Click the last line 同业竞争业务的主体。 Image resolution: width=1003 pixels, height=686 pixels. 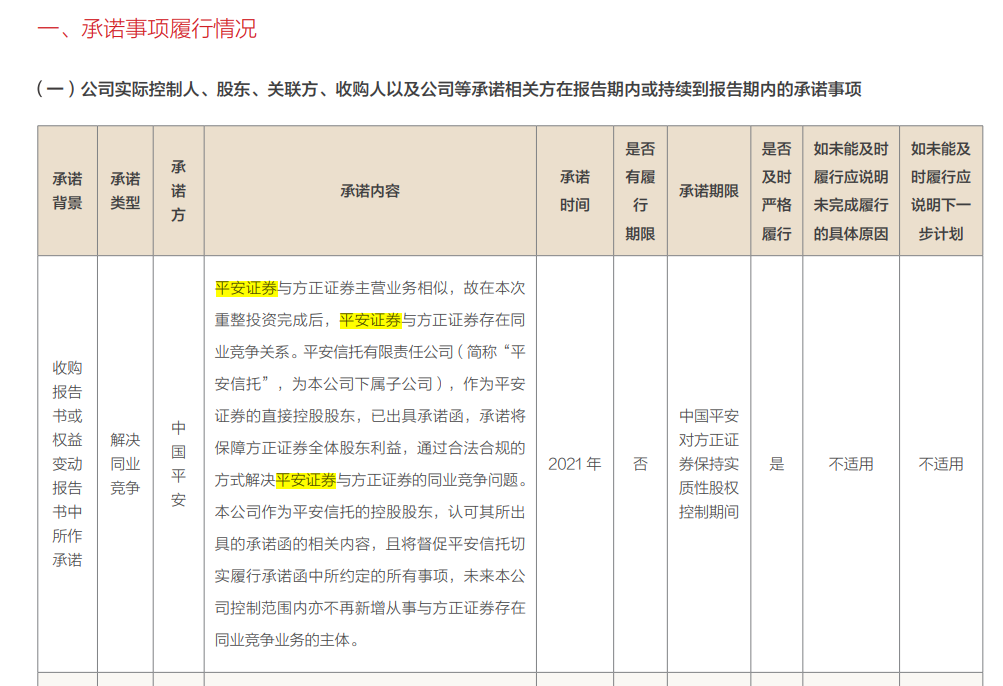(287, 640)
